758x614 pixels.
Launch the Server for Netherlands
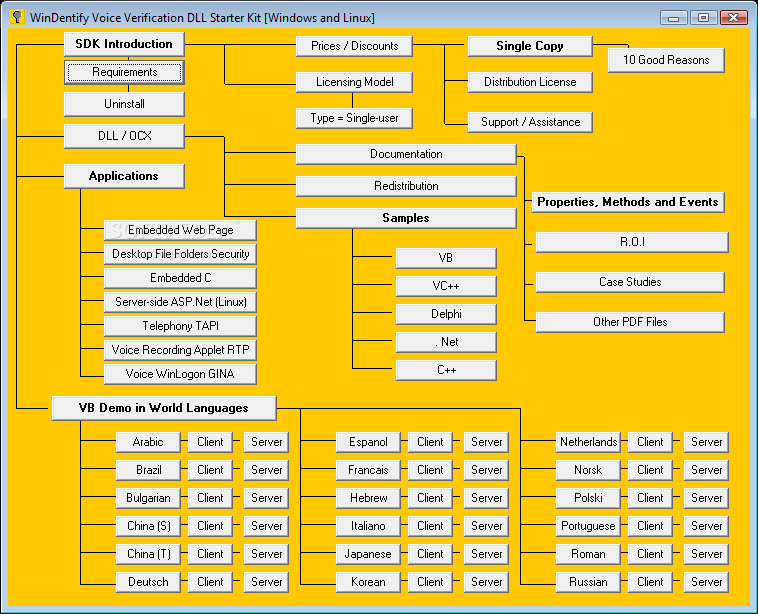[x=706, y=442]
